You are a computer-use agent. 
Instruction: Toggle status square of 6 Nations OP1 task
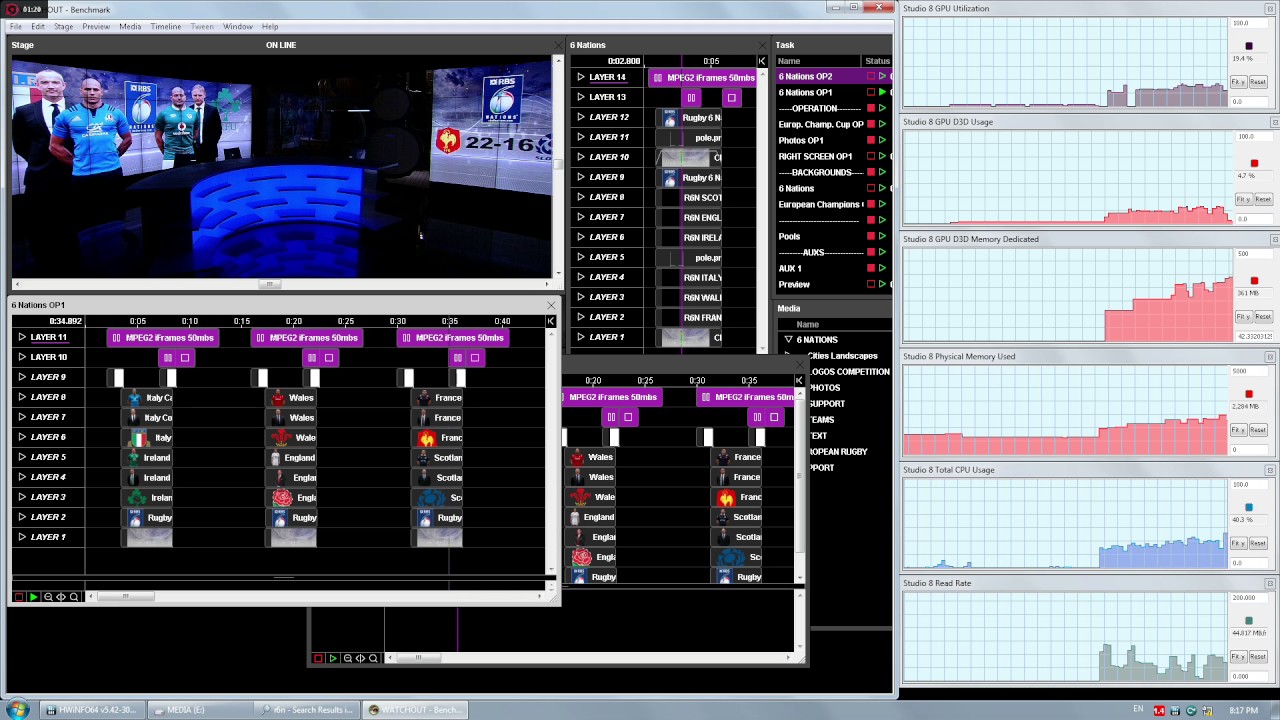click(x=870, y=93)
